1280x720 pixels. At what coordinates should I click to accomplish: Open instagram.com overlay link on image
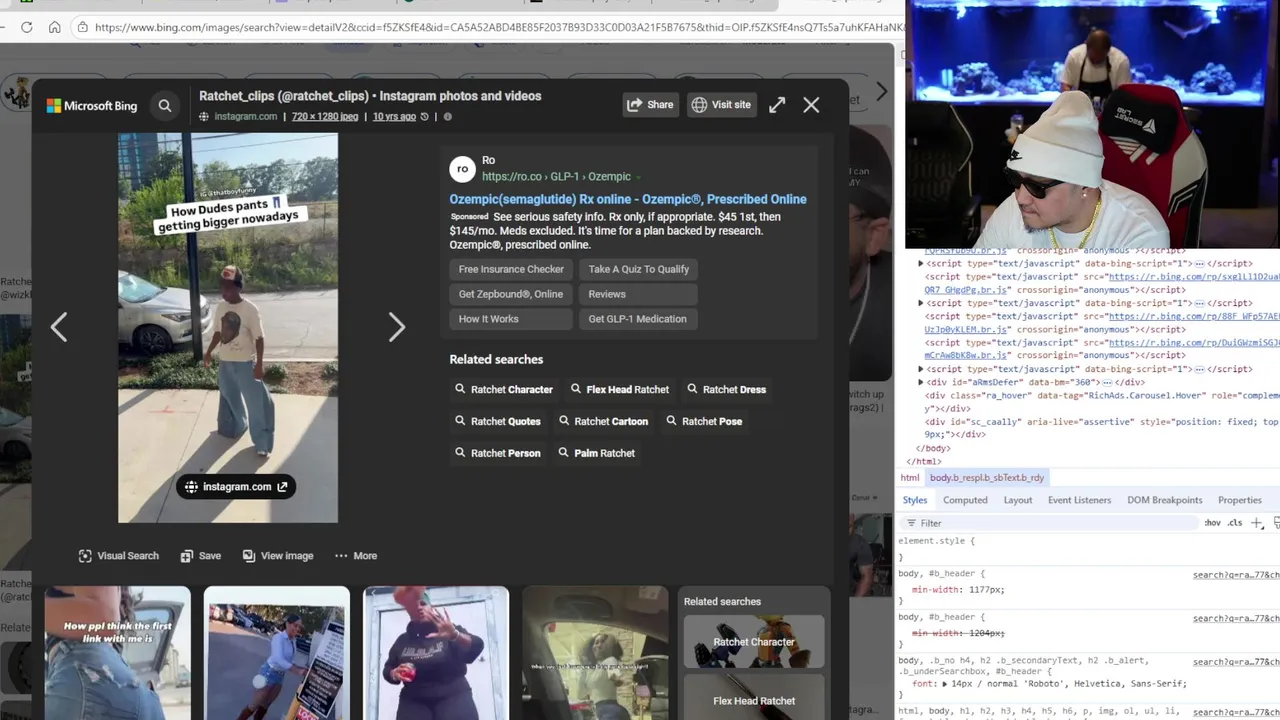236,487
